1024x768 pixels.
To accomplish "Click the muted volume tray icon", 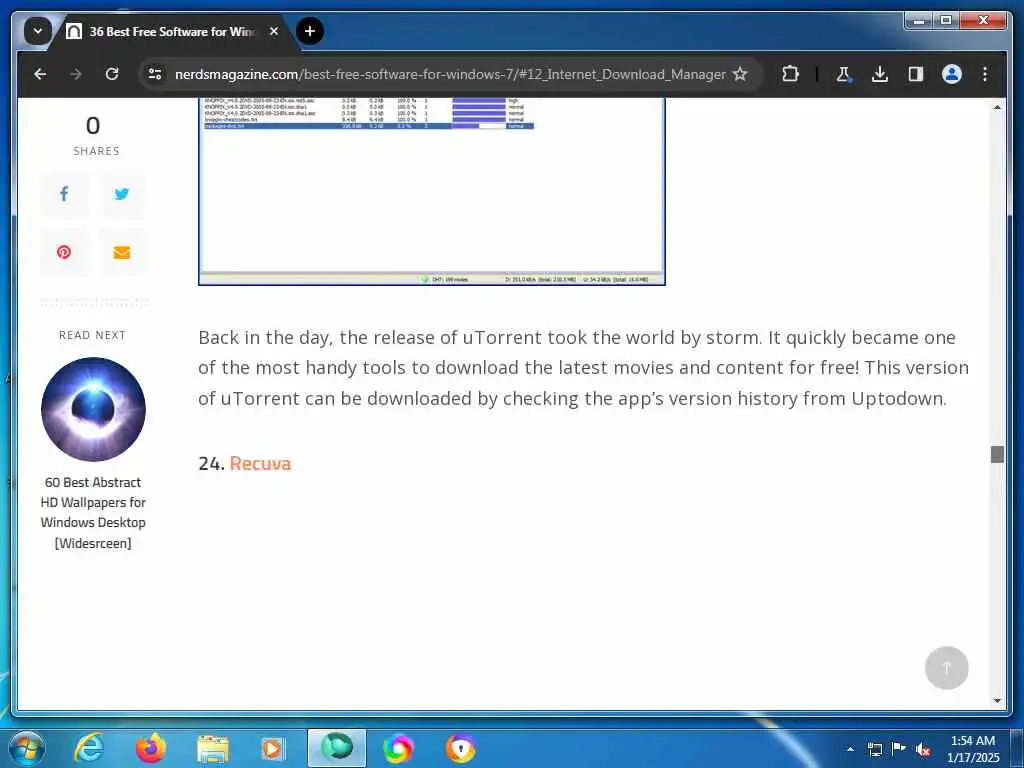I will [923, 749].
